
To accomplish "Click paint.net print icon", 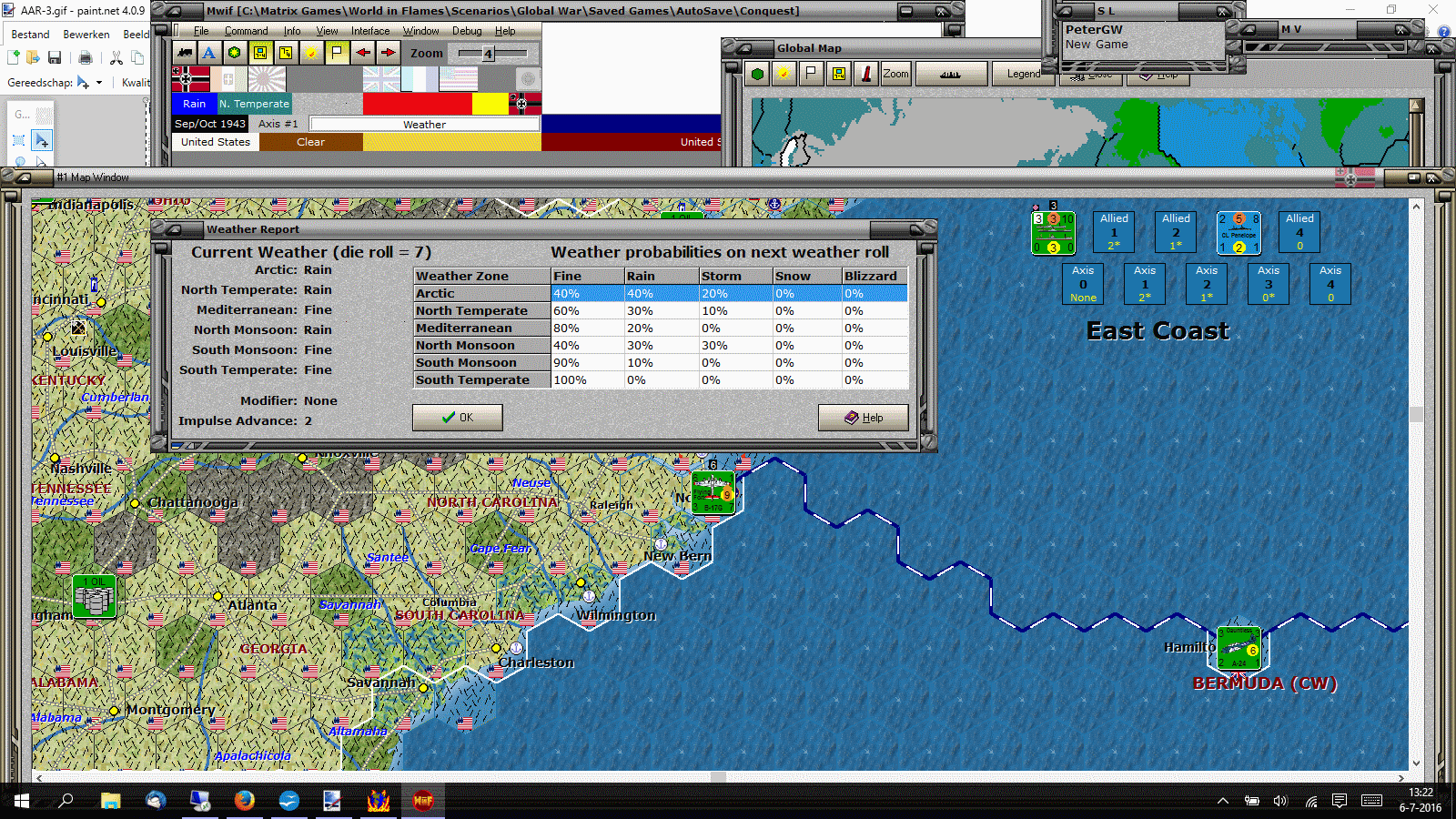I will [86, 58].
